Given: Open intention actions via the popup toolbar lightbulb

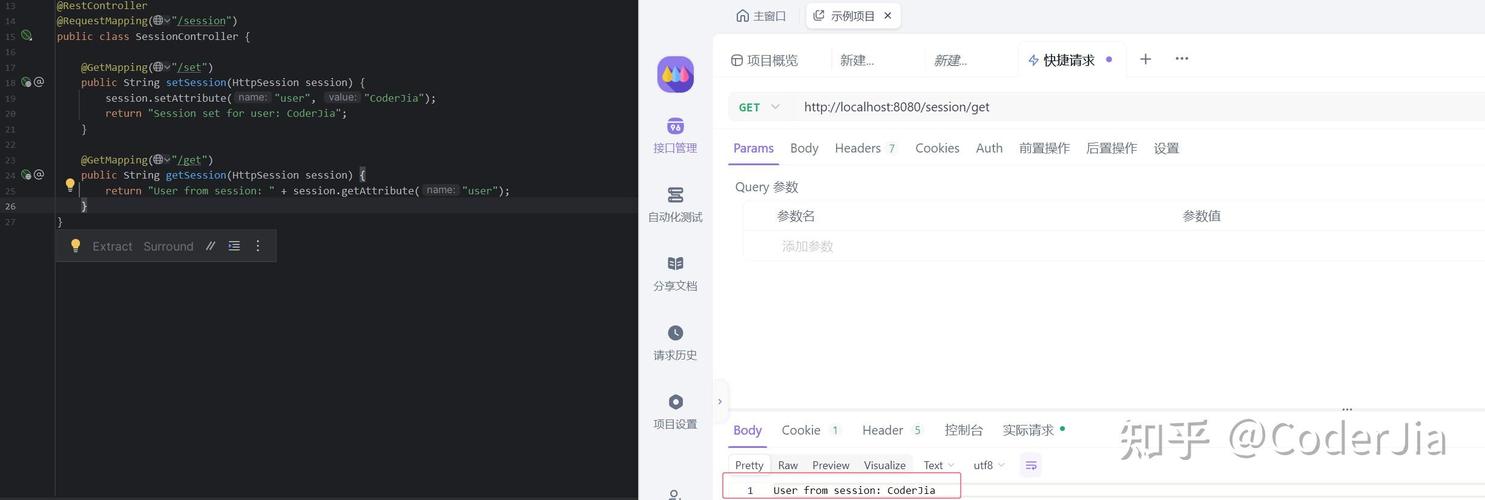Looking at the screenshot, I should (x=75, y=246).
